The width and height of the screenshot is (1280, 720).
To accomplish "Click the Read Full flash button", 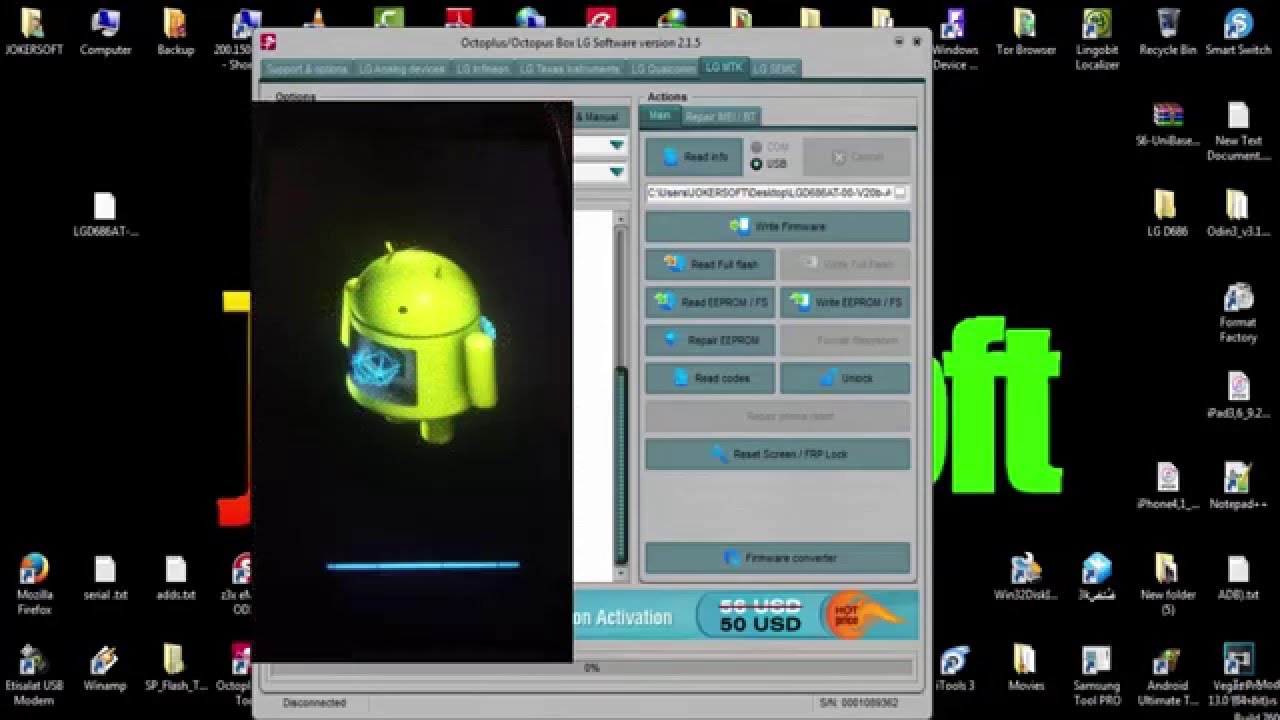I will tap(710, 265).
